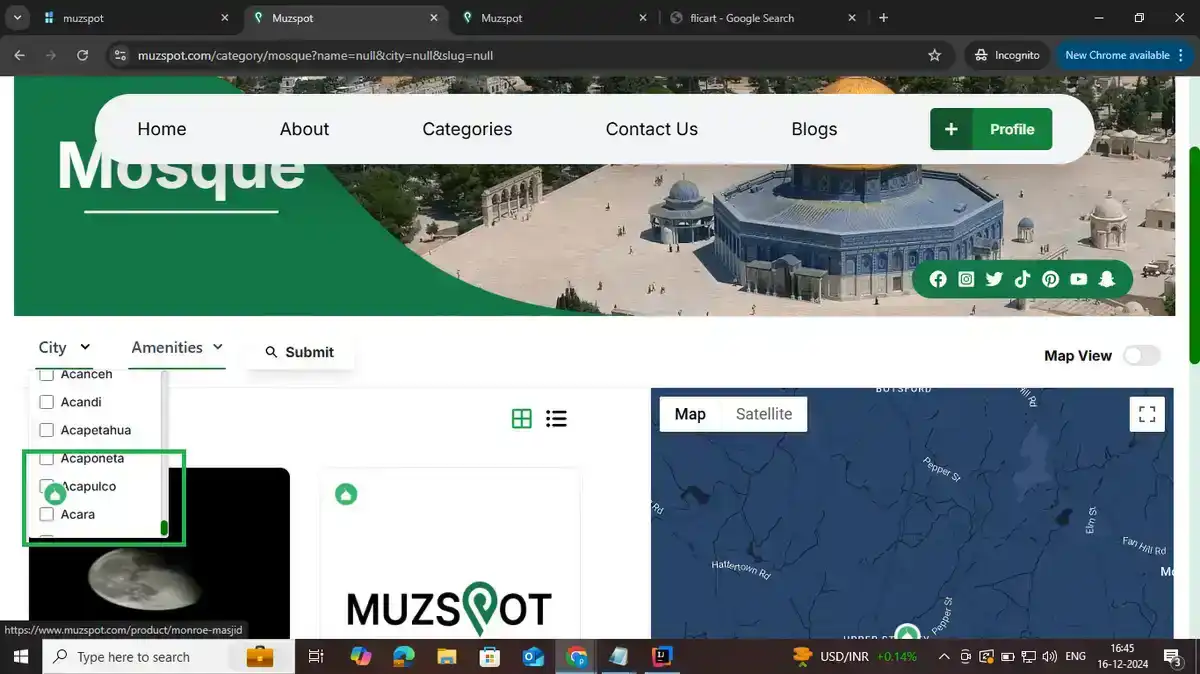
Task: Open the tab search dropdown arrow
Action: [x=17, y=18]
